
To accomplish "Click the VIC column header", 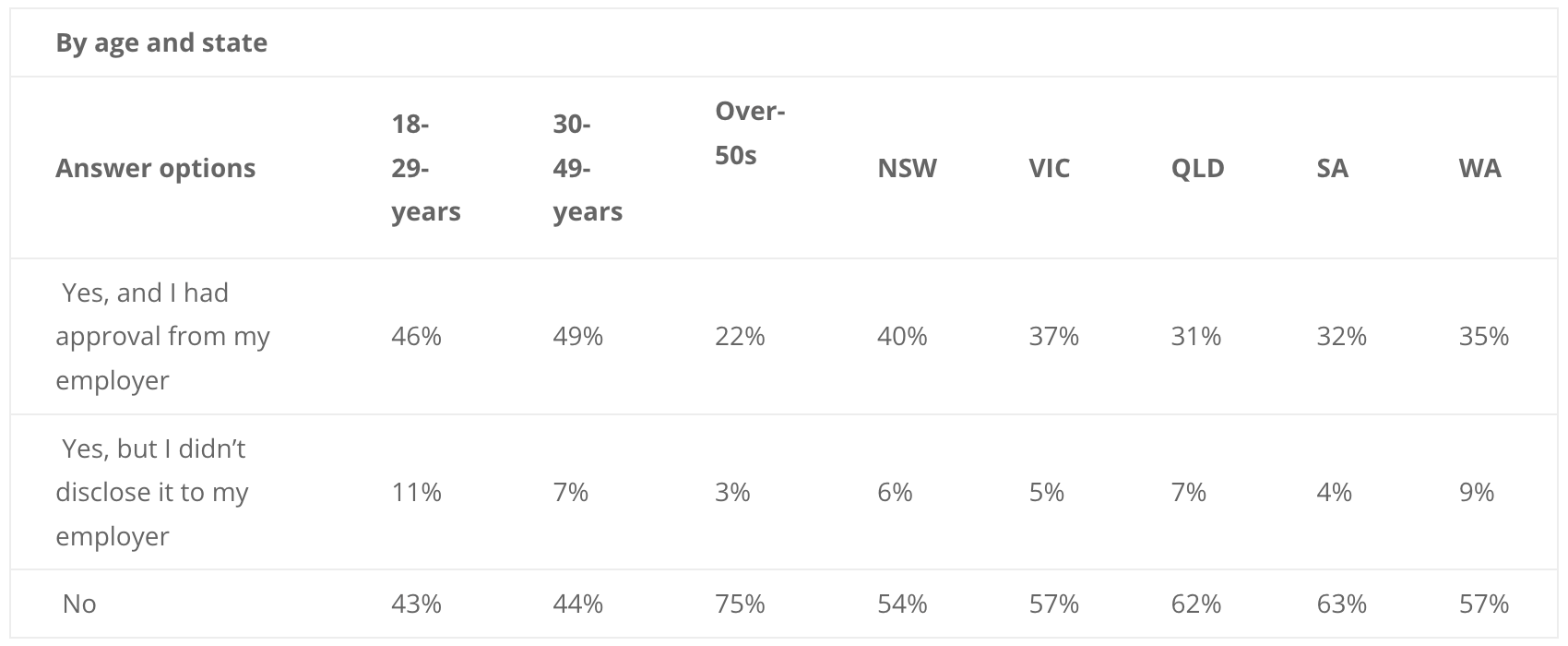I will click(x=1049, y=168).
